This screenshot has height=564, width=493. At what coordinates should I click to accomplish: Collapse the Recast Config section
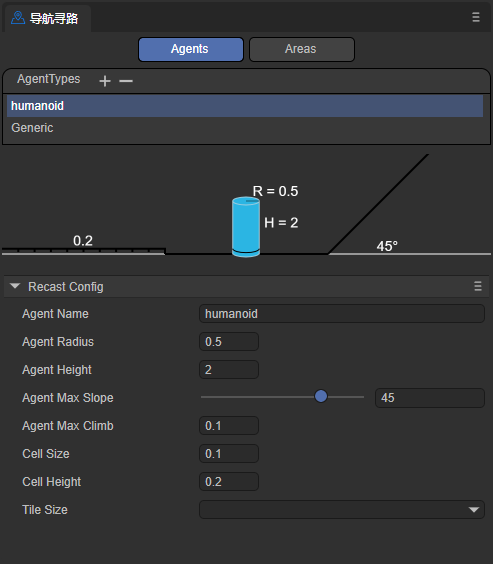tap(15, 286)
